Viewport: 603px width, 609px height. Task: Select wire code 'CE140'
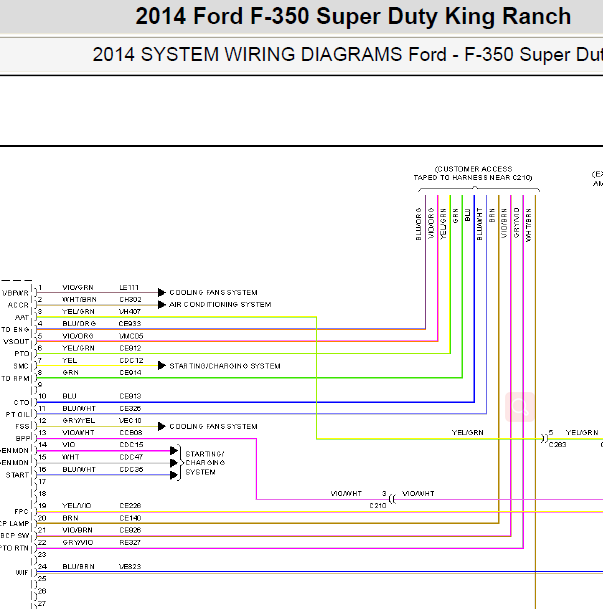pyautogui.click(x=130, y=518)
